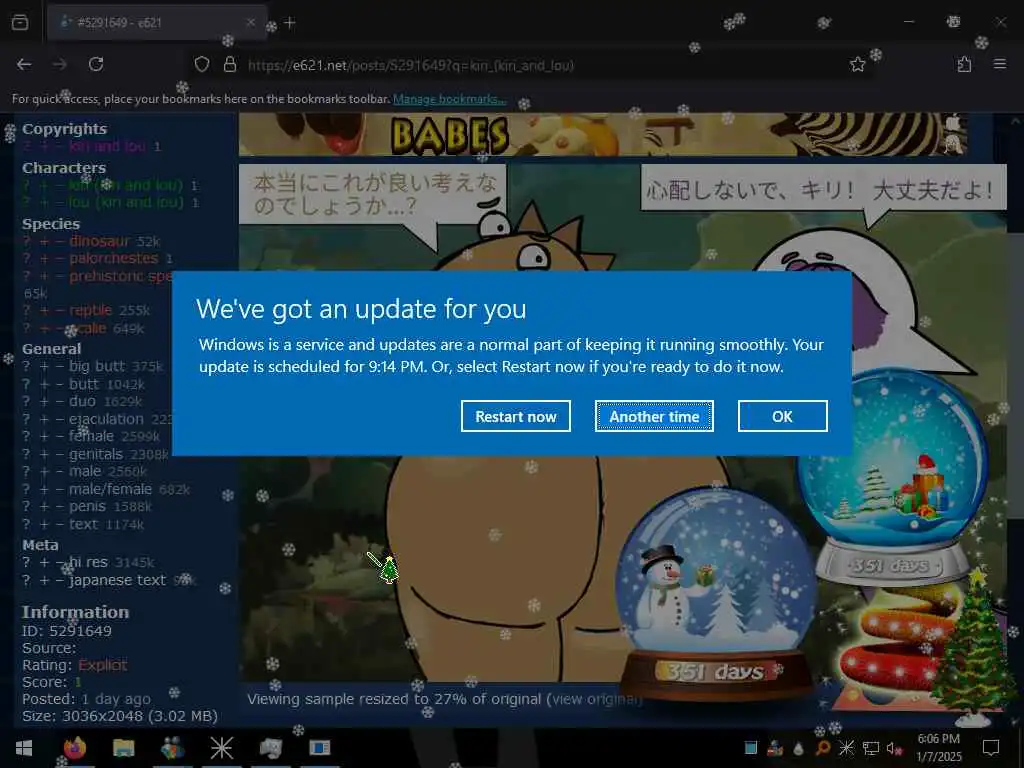
Task: Click the snowman snow globe desktop widget
Action: (x=715, y=594)
